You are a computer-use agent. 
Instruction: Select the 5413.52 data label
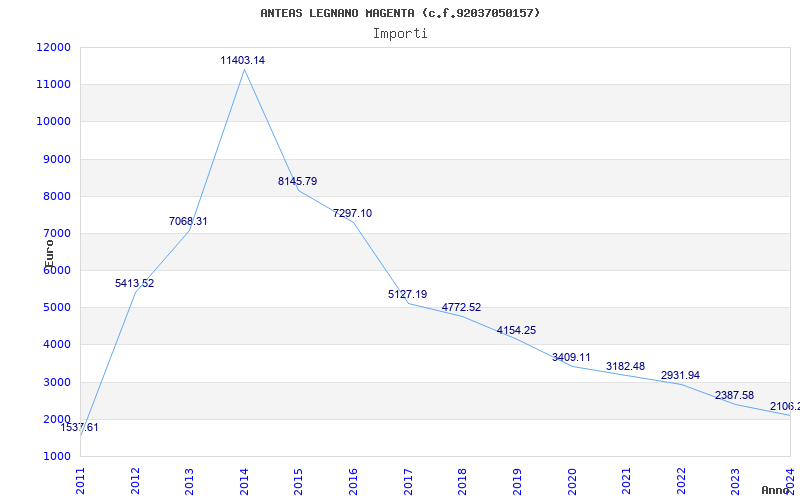point(134,283)
